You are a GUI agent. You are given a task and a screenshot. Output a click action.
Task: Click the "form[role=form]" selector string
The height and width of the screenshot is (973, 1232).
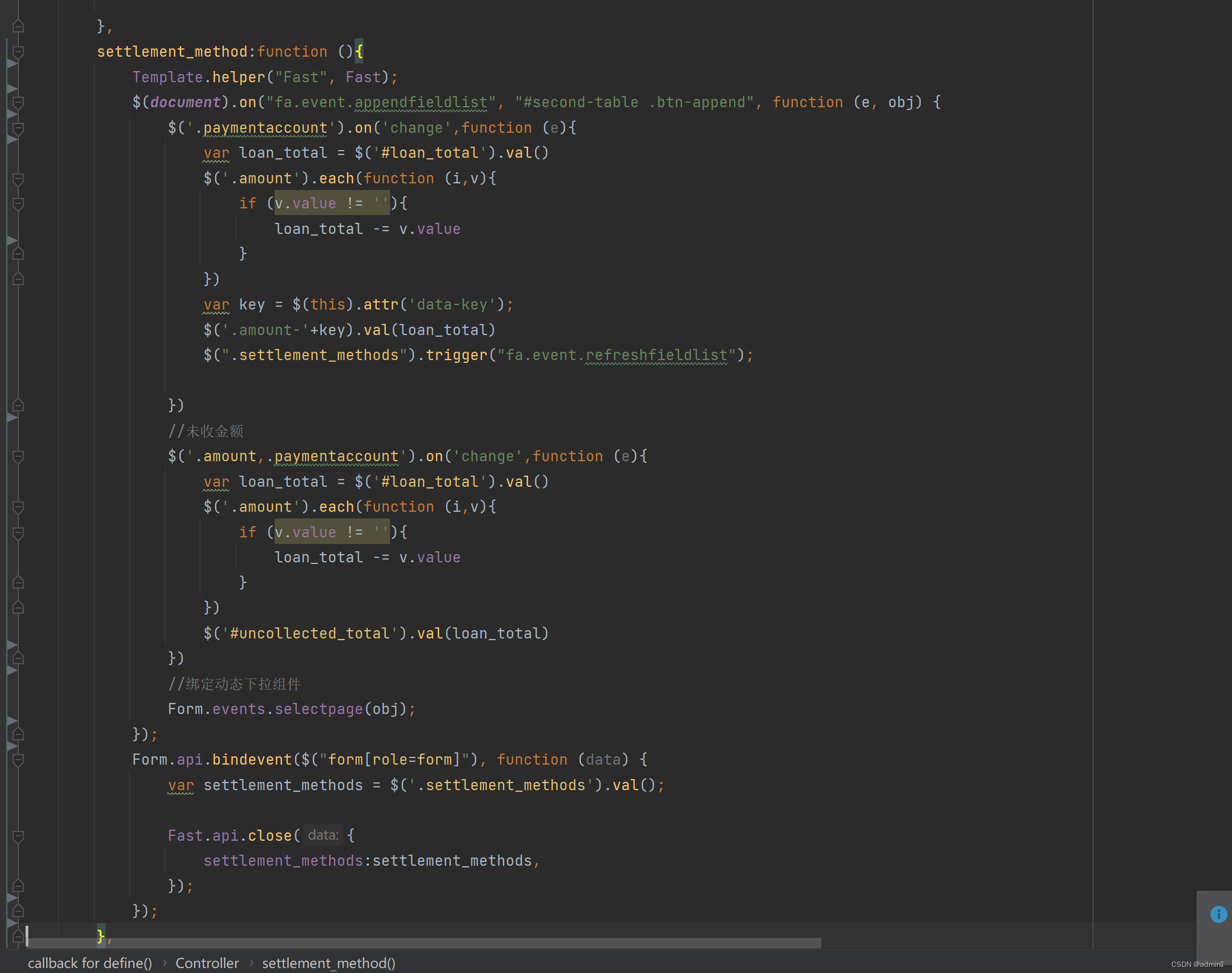(x=394, y=760)
